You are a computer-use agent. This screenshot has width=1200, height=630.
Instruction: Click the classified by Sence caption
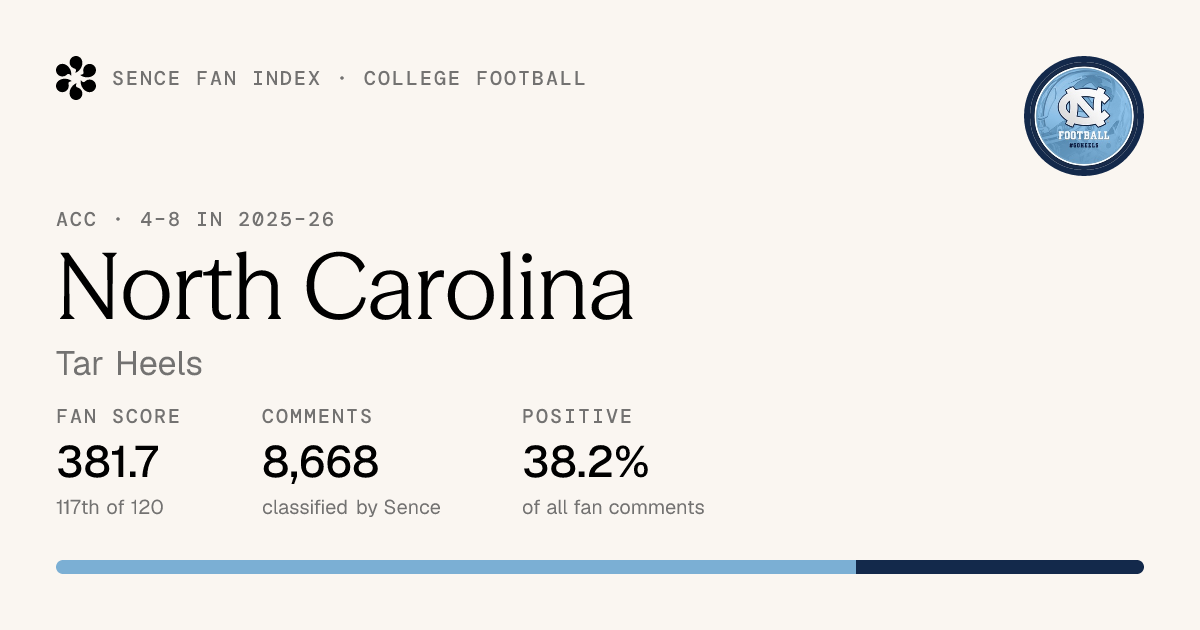351,507
